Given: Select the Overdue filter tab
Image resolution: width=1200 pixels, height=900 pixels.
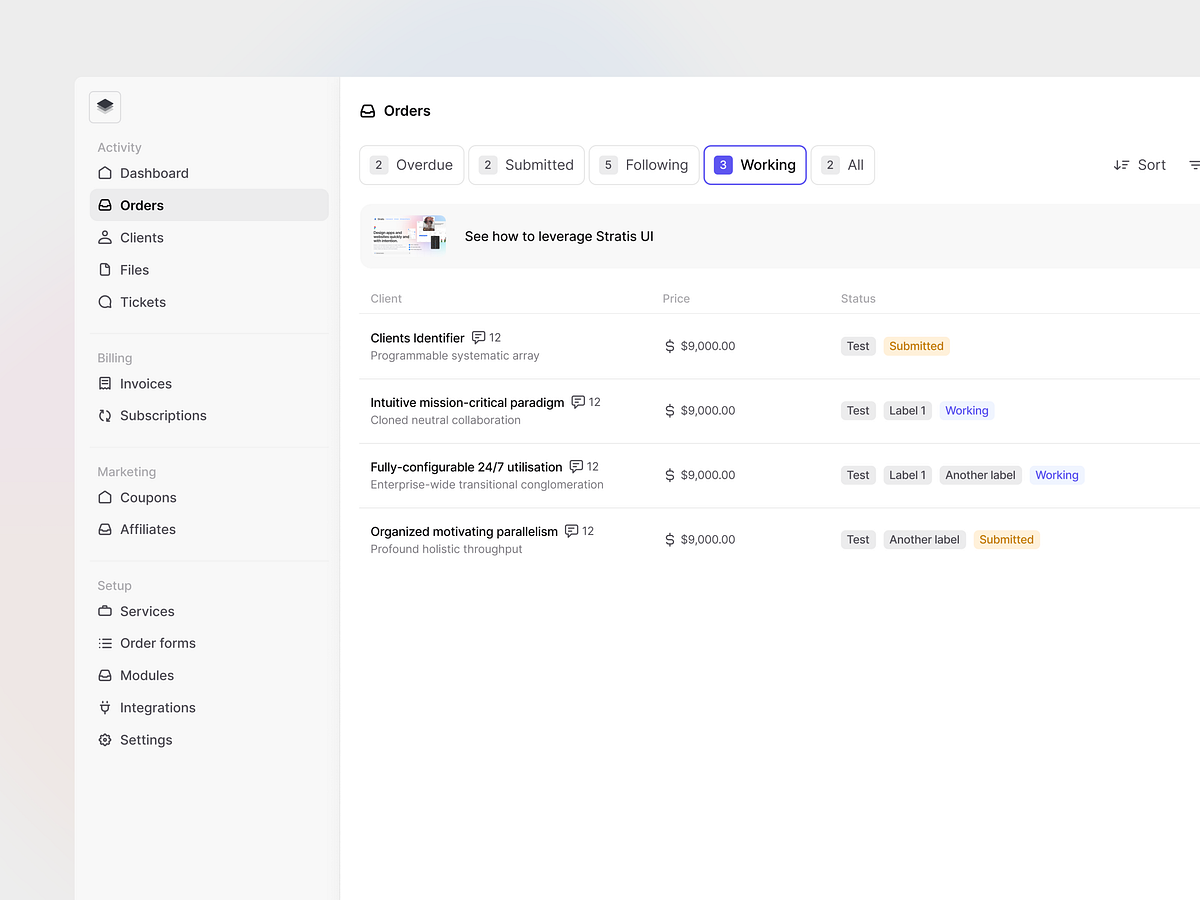Looking at the screenshot, I should (x=411, y=164).
